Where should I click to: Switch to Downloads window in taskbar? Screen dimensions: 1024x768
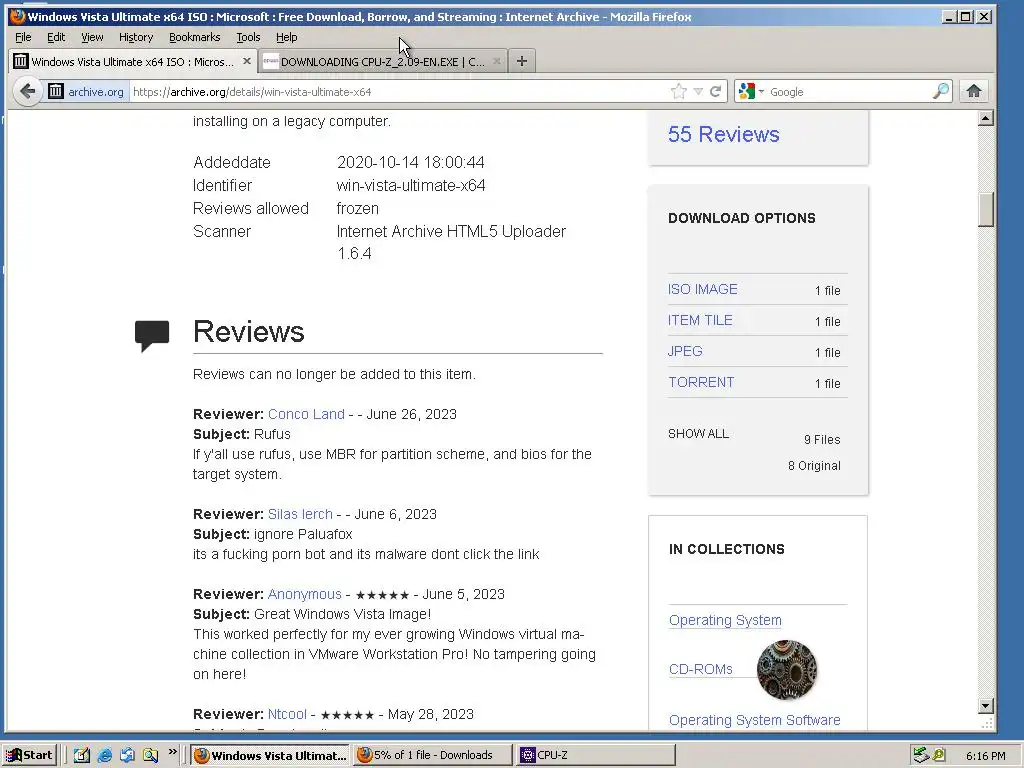coord(432,755)
